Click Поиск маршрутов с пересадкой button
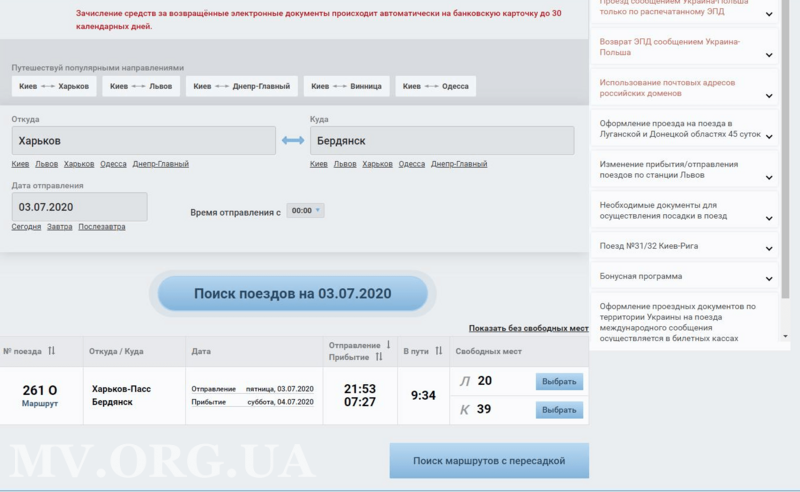The image size is (800, 492). coord(489,461)
